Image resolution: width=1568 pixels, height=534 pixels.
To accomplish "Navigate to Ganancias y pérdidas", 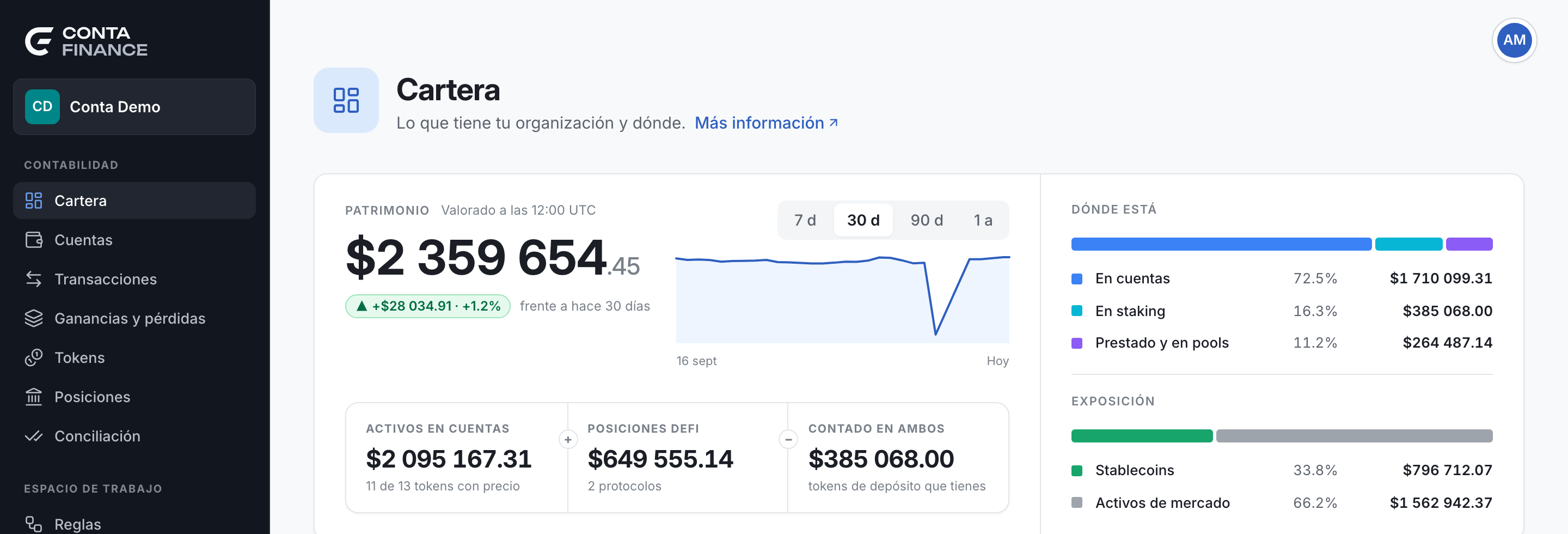I will [x=134, y=318].
